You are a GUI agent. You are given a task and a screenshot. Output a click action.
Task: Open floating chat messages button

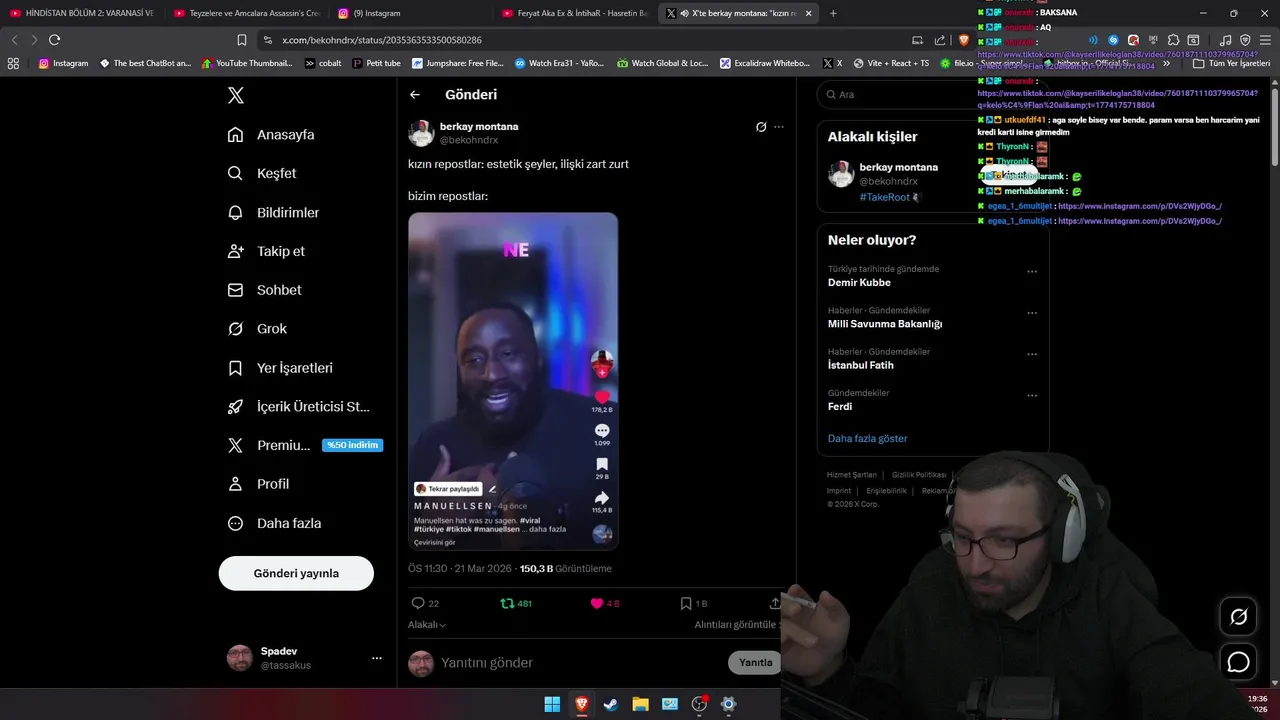coord(1238,662)
